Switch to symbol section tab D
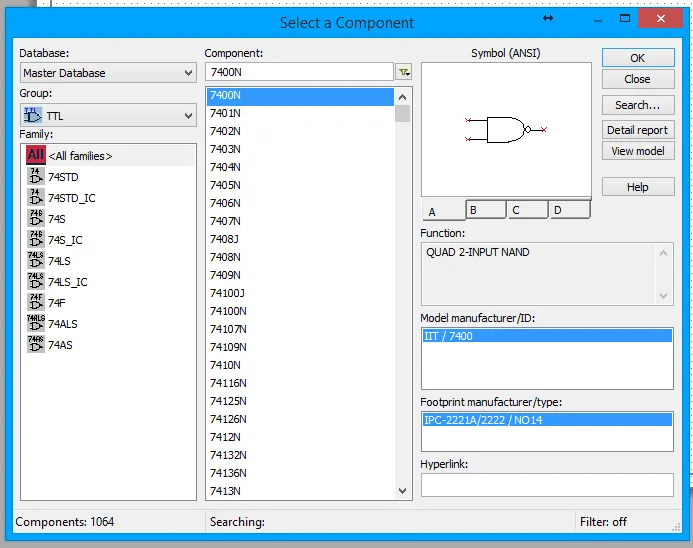 click(569, 210)
